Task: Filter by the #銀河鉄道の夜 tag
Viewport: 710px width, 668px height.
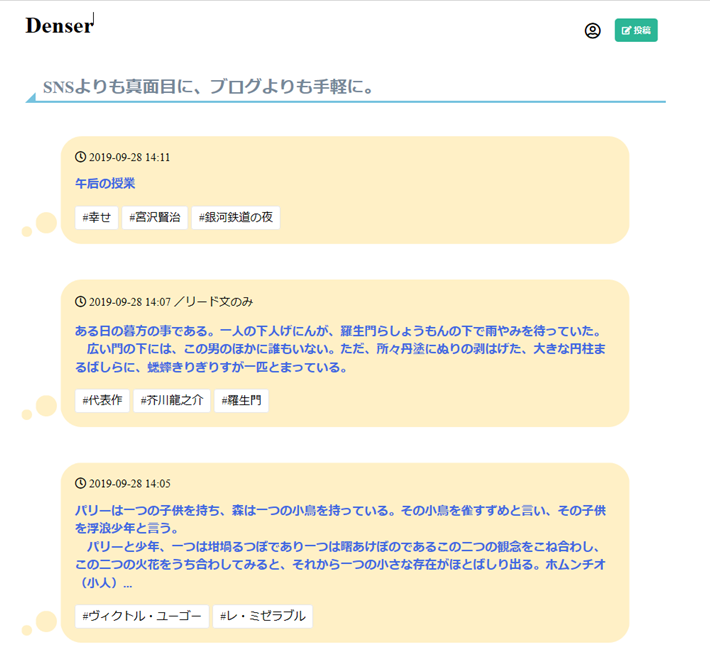Action: 235,218
